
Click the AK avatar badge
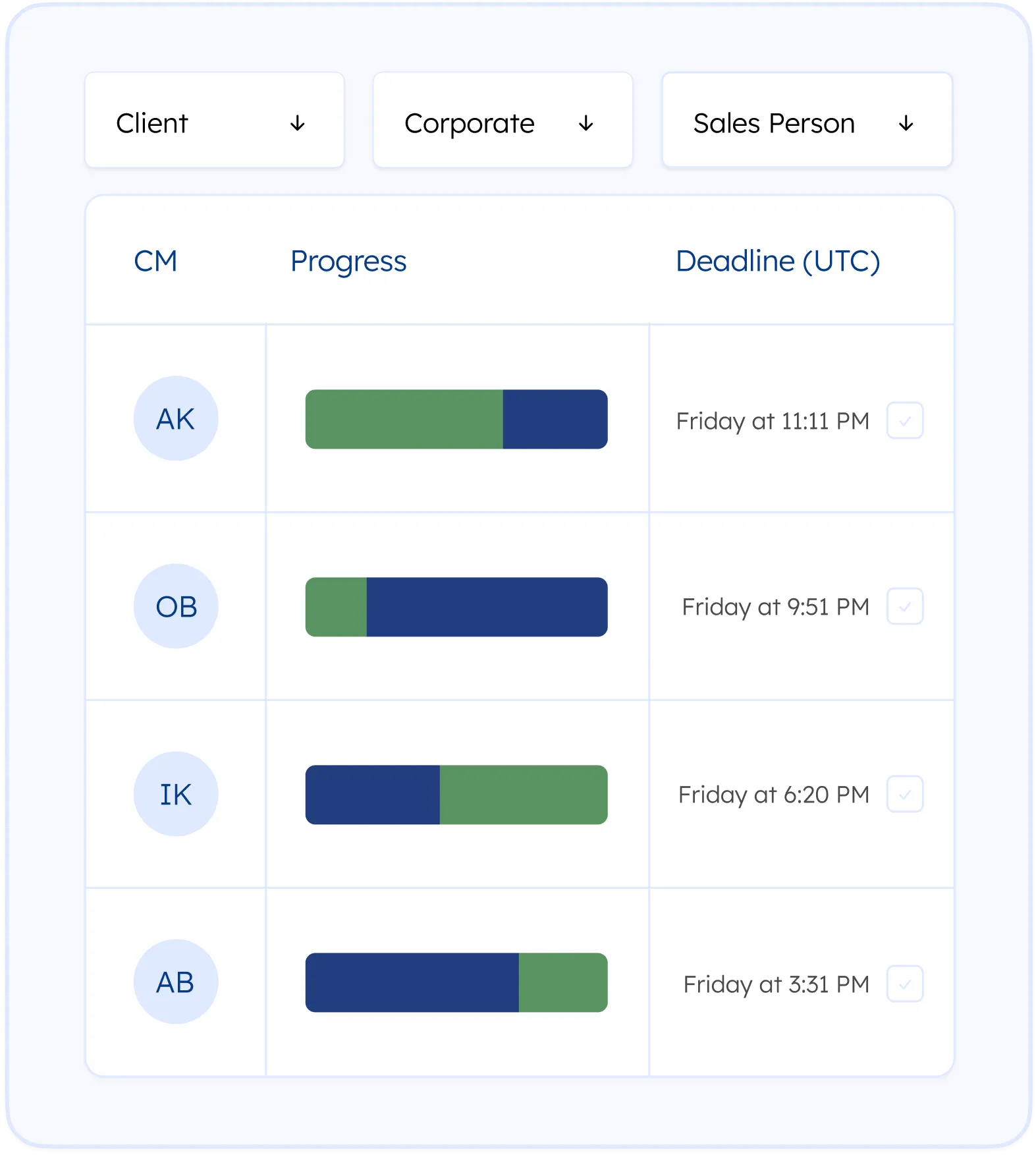176,419
